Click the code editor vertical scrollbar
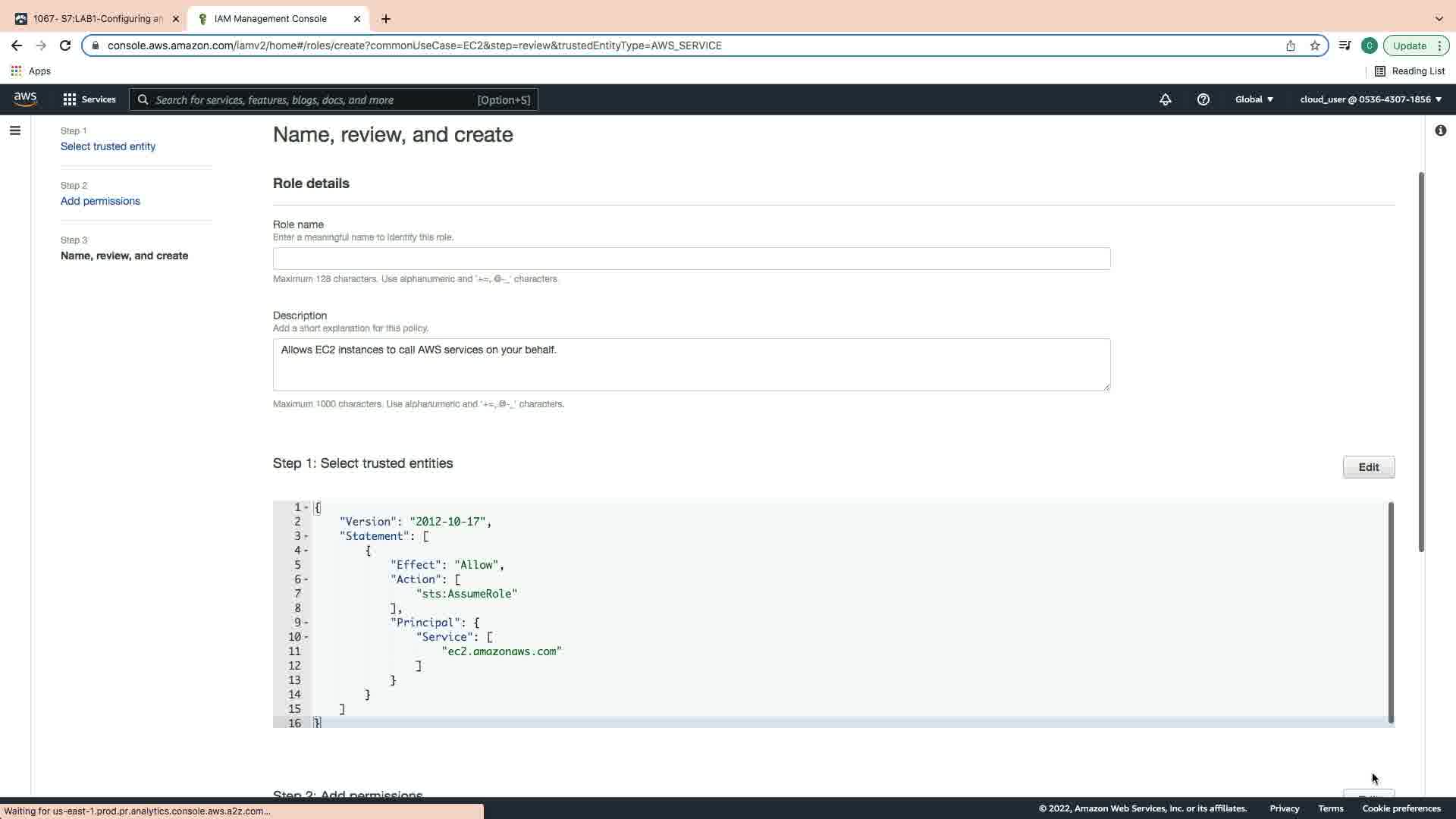Image resolution: width=1456 pixels, height=819 pixels. [1391, 611]
